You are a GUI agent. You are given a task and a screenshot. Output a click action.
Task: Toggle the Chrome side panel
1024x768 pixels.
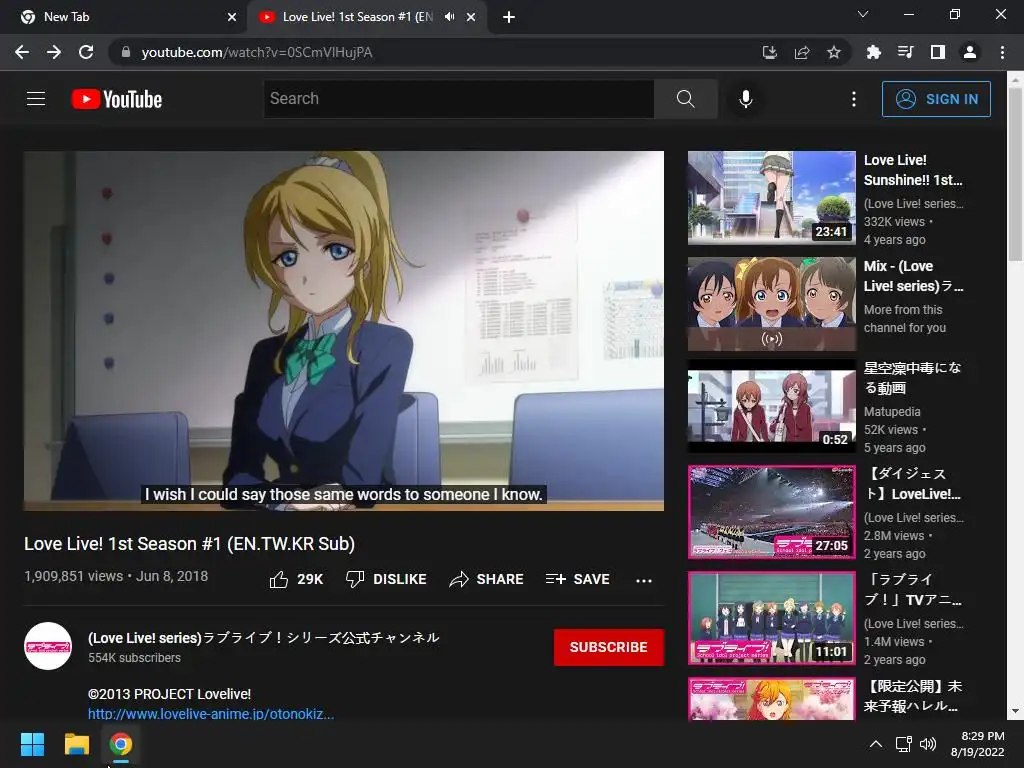tap(937, 52)
